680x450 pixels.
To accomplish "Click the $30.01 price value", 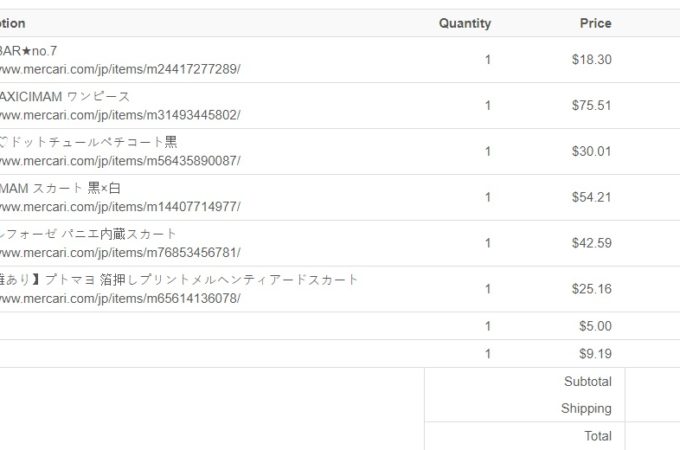I will [591, 152].
